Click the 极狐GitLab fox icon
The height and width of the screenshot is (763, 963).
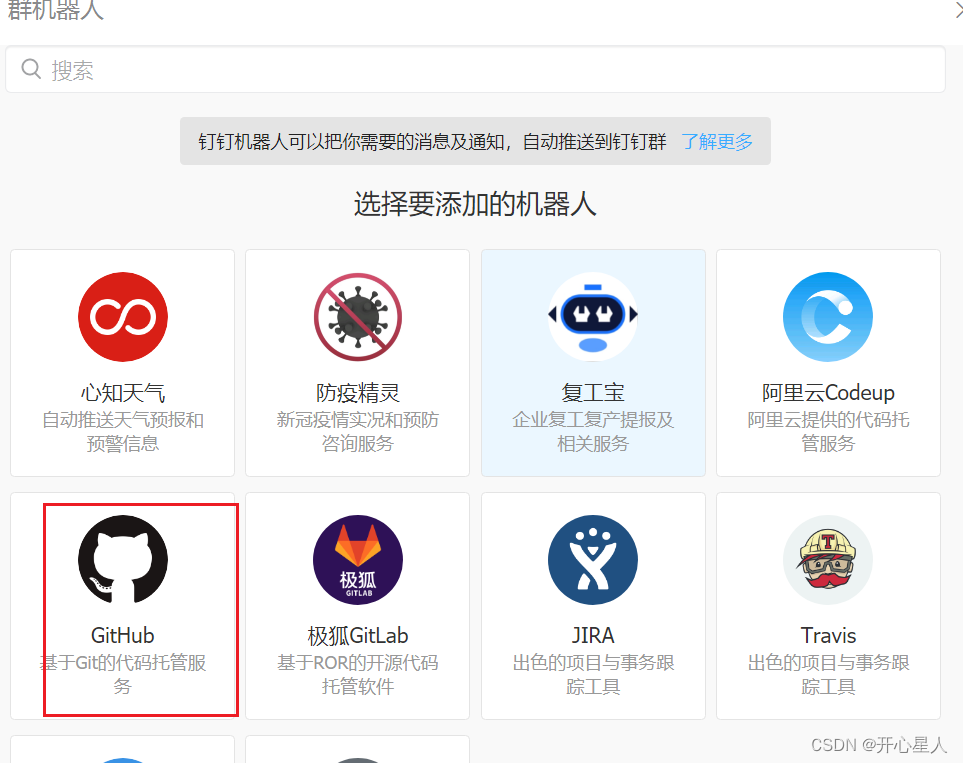[x=358, y=560]
